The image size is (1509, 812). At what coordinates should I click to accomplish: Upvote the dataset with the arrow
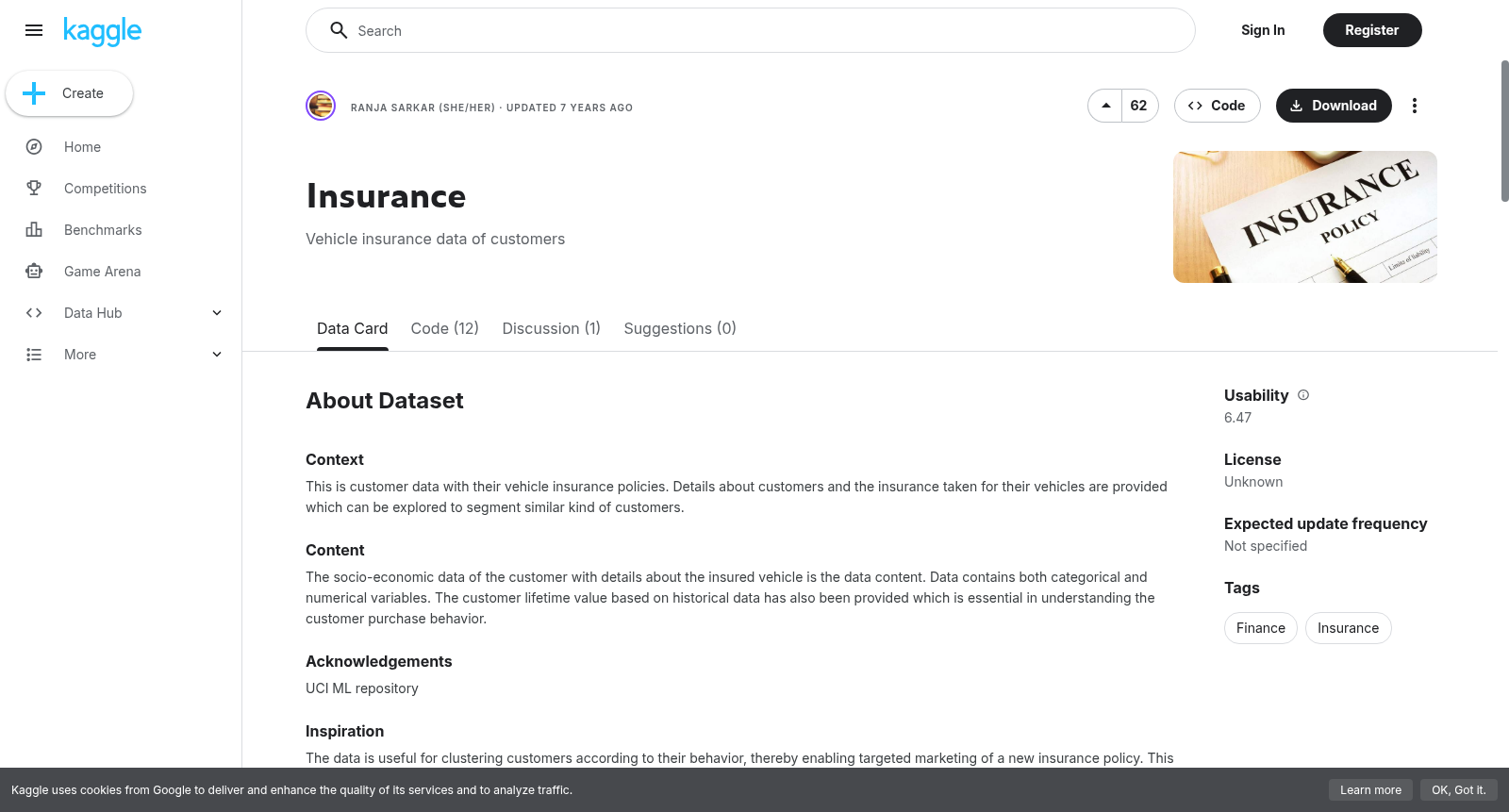tap(1105, 106)
